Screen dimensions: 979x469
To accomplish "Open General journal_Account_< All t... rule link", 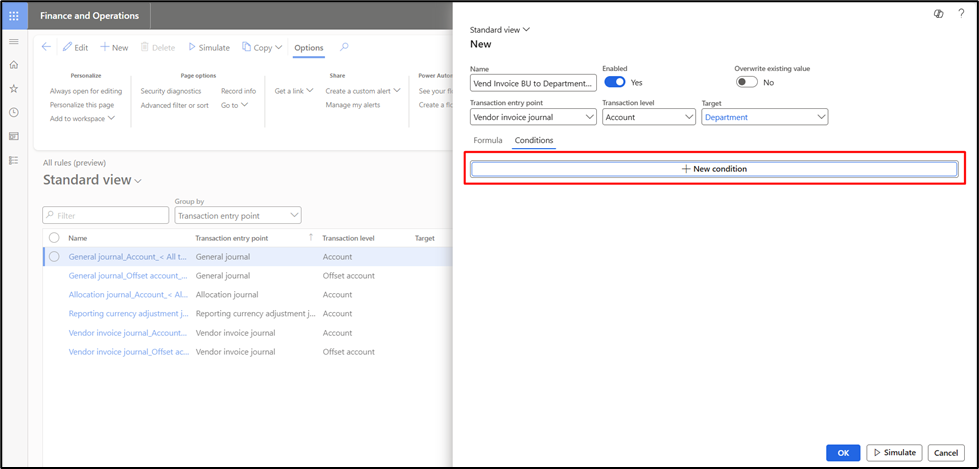I will pyautogui.click(x=128, y=257).
